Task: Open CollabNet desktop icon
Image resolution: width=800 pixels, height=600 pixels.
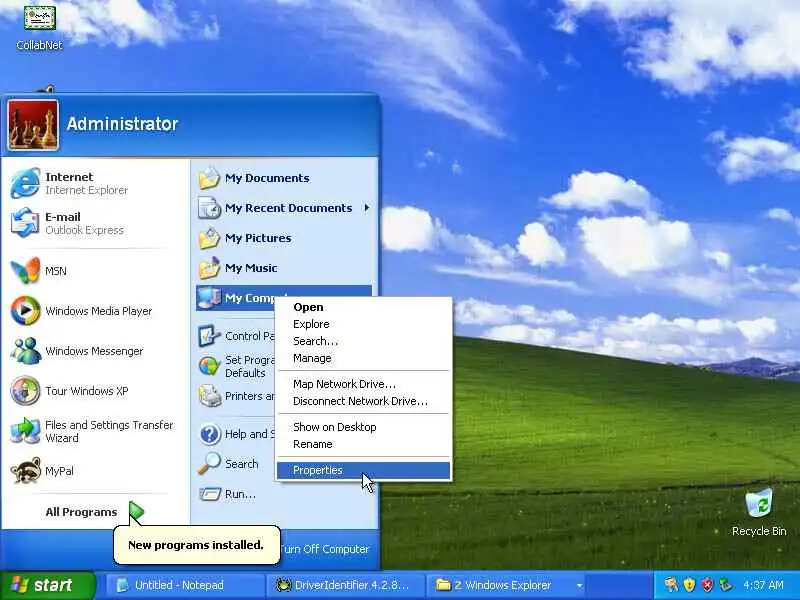Action: (39, 17)
